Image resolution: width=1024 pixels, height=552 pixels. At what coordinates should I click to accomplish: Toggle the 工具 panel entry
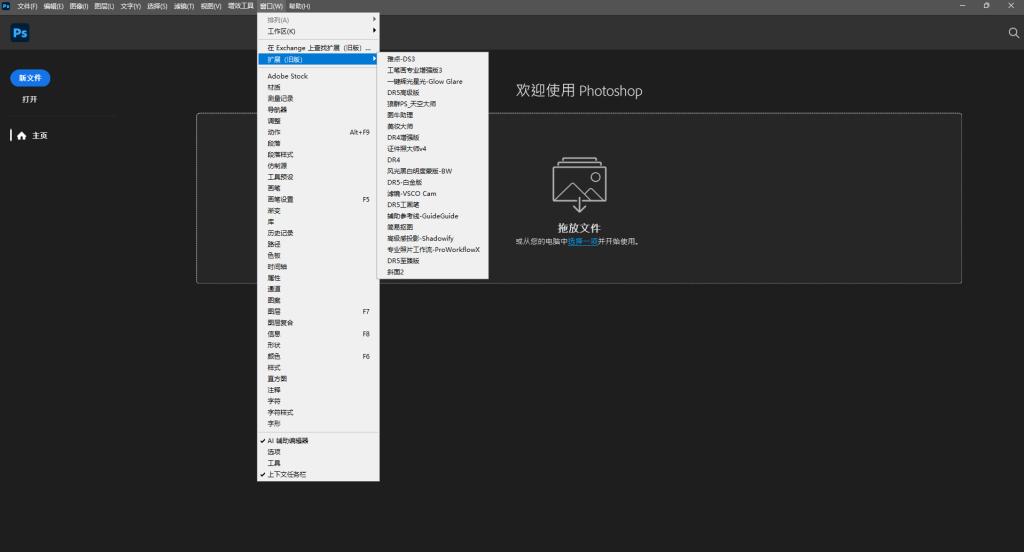(x=318, y=463)
